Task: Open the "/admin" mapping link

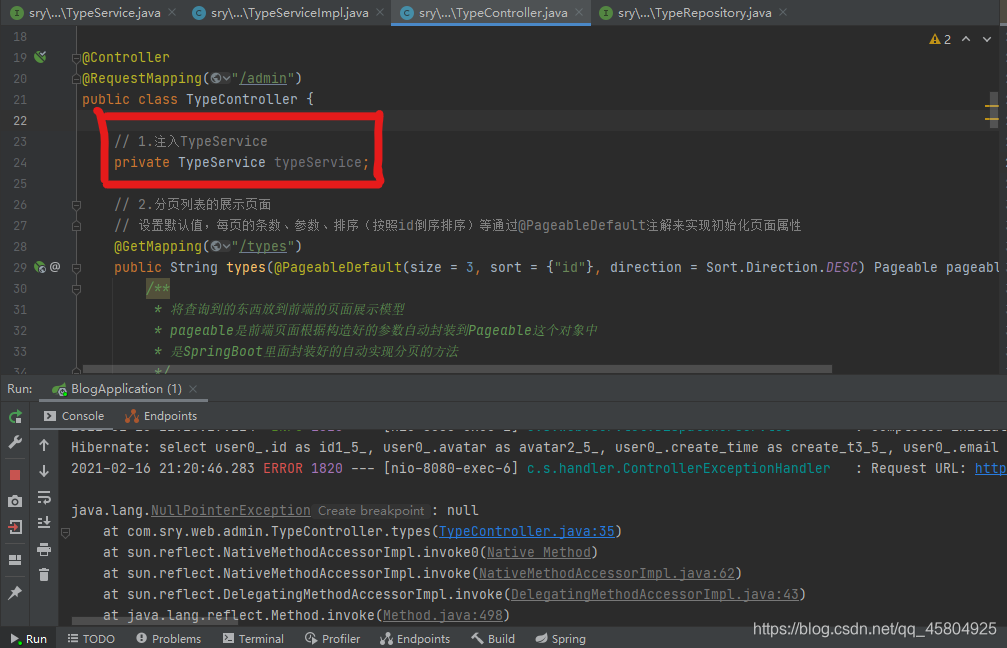Action: point(263,78)
